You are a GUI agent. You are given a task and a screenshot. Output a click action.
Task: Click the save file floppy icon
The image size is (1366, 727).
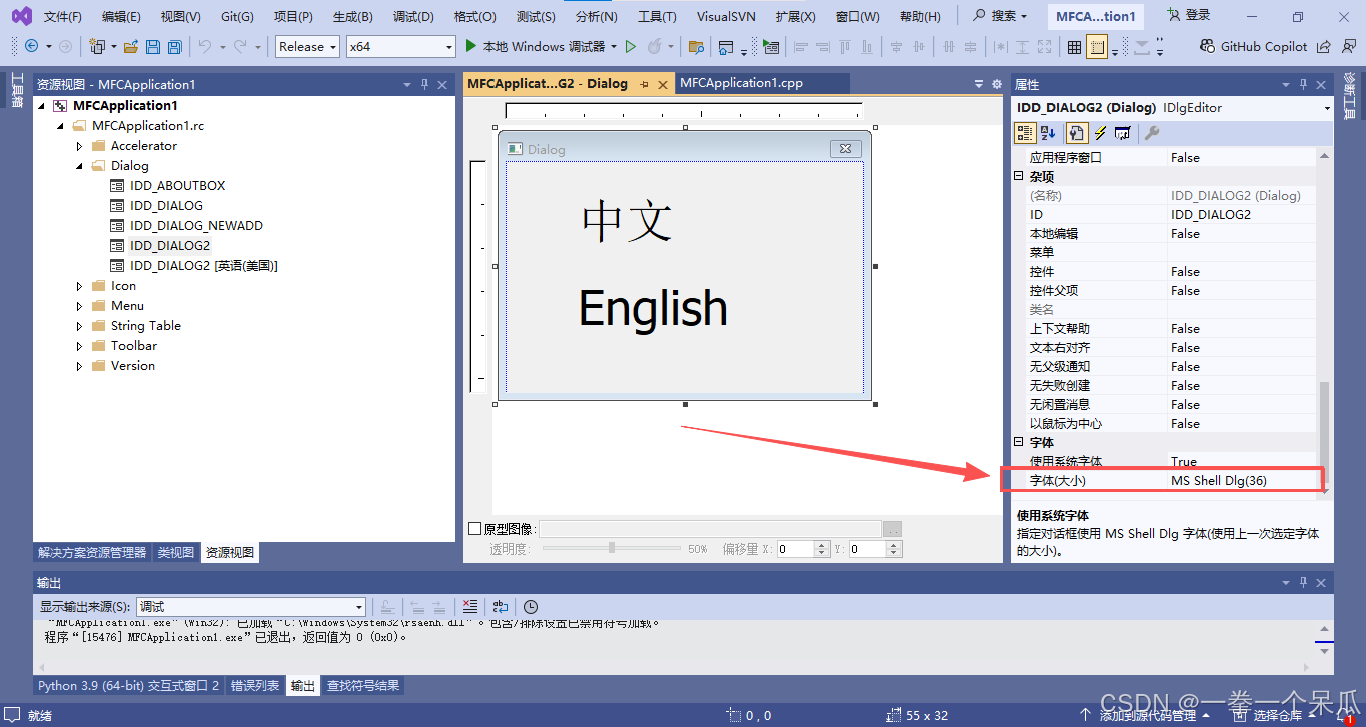point(153,46)
